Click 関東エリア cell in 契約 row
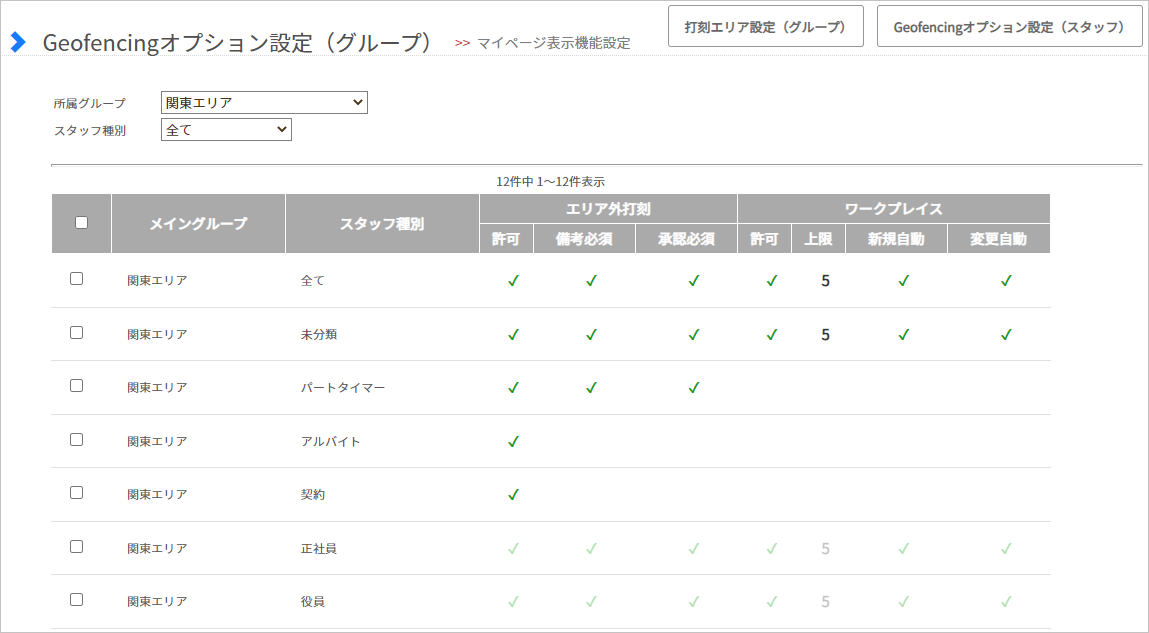1149x633 pixels. tap(158, 495)
